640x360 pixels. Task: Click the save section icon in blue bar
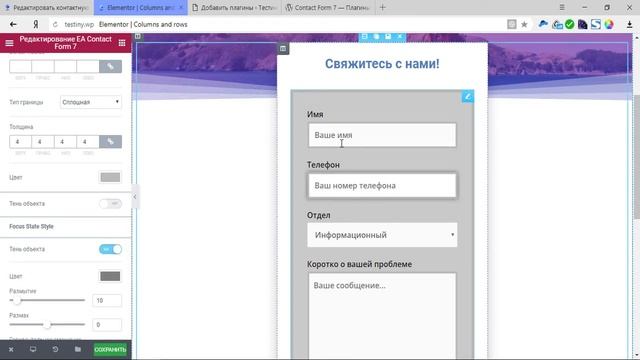(x=388, y=37)
